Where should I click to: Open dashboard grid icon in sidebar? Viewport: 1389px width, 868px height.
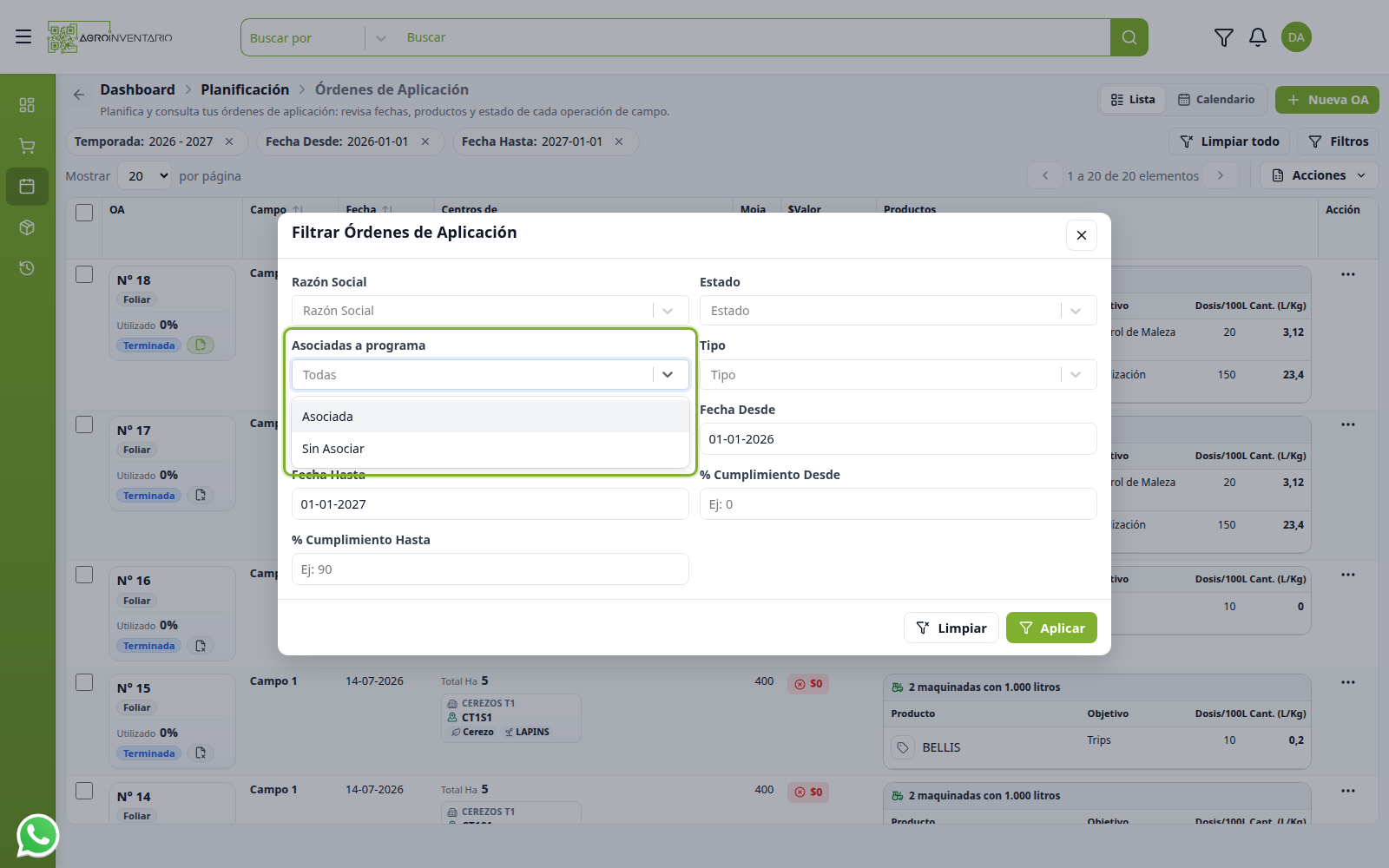pyautogui.click(x=27, y=105)
